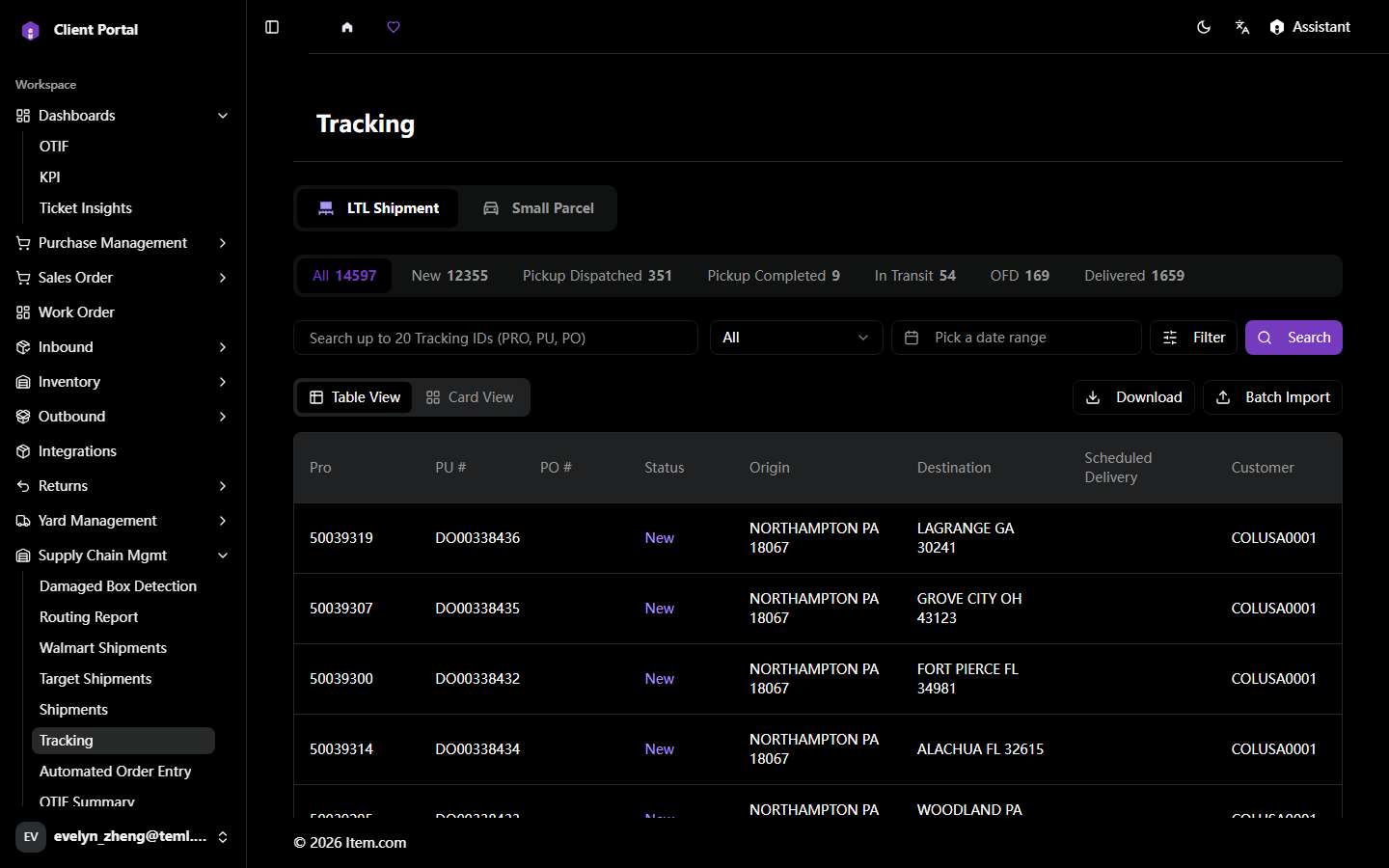Screen dimensions: 1389x868
Task: Select Table View layout
Action: tap(355, 397)
